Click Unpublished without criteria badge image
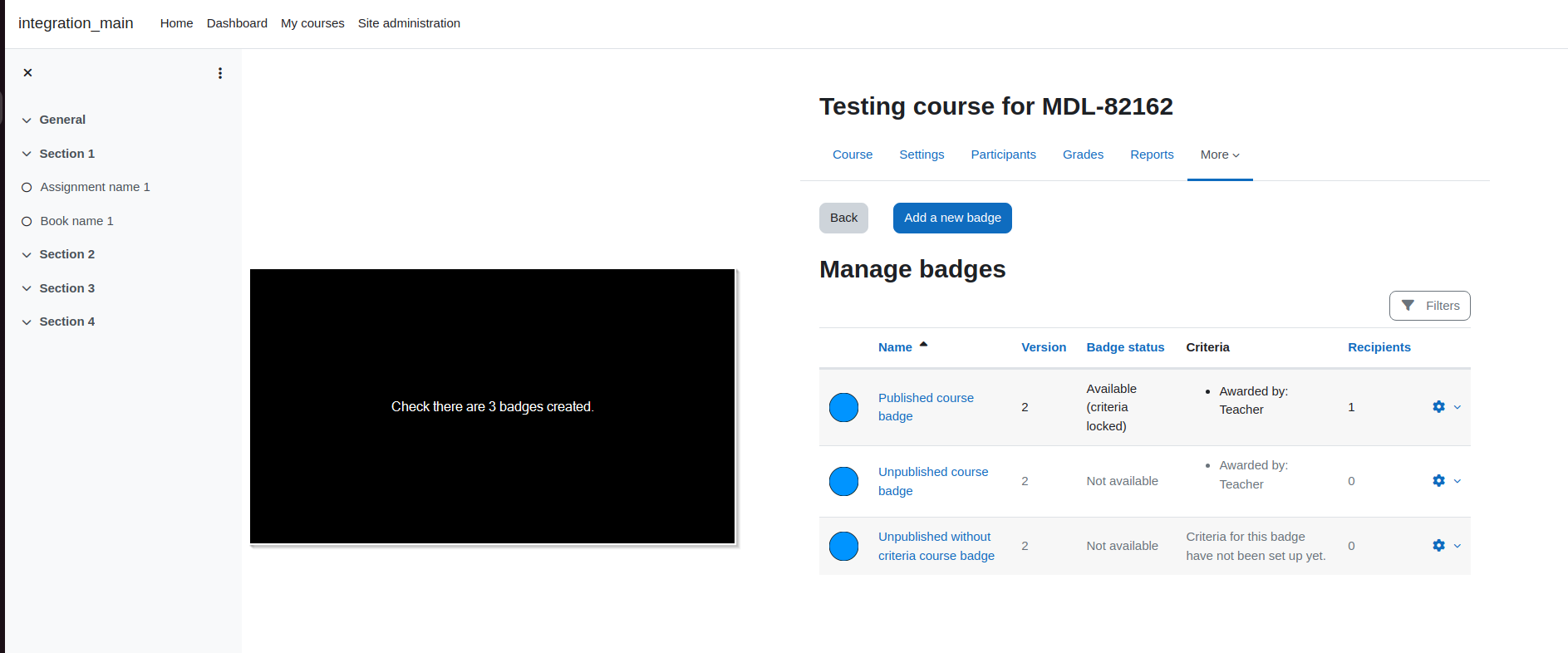This screenshot has width=1568, height=653. click(843, 546)
